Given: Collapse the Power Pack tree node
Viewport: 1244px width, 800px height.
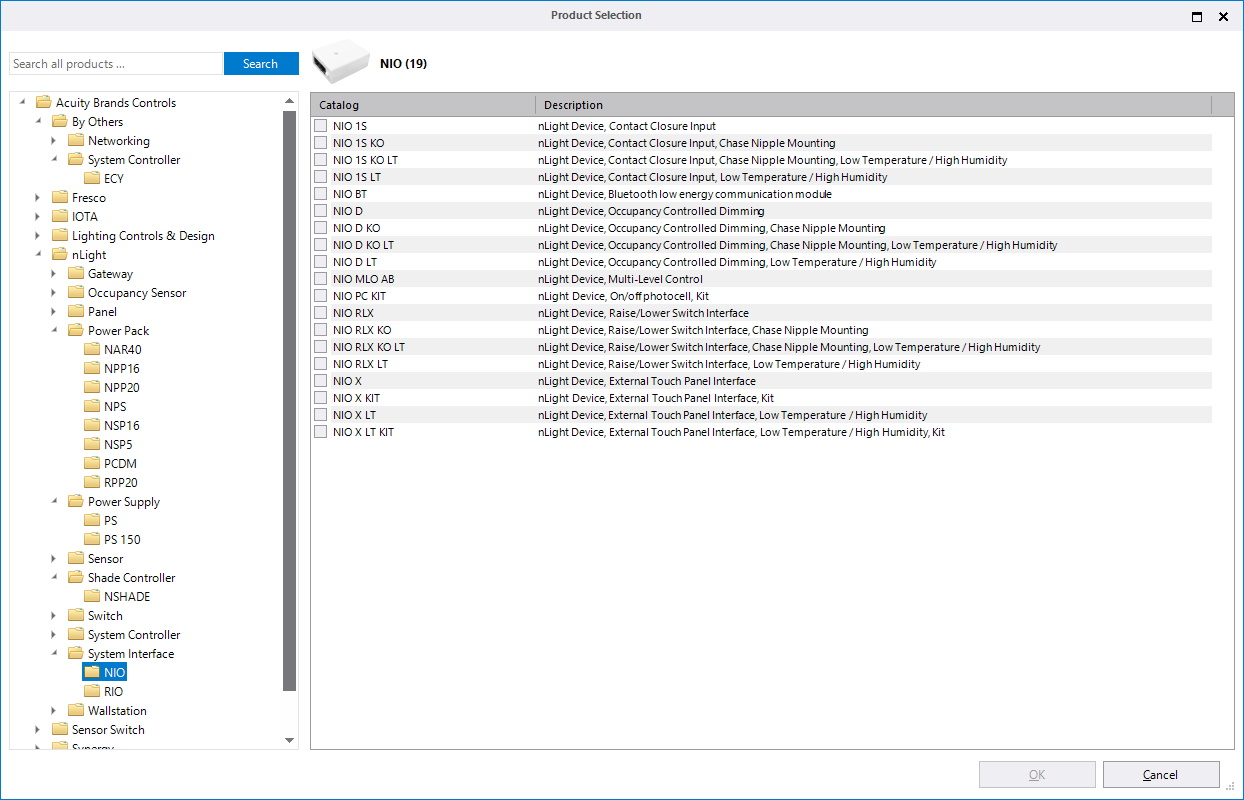Looking at the screenshot, I should coord(54,331).
